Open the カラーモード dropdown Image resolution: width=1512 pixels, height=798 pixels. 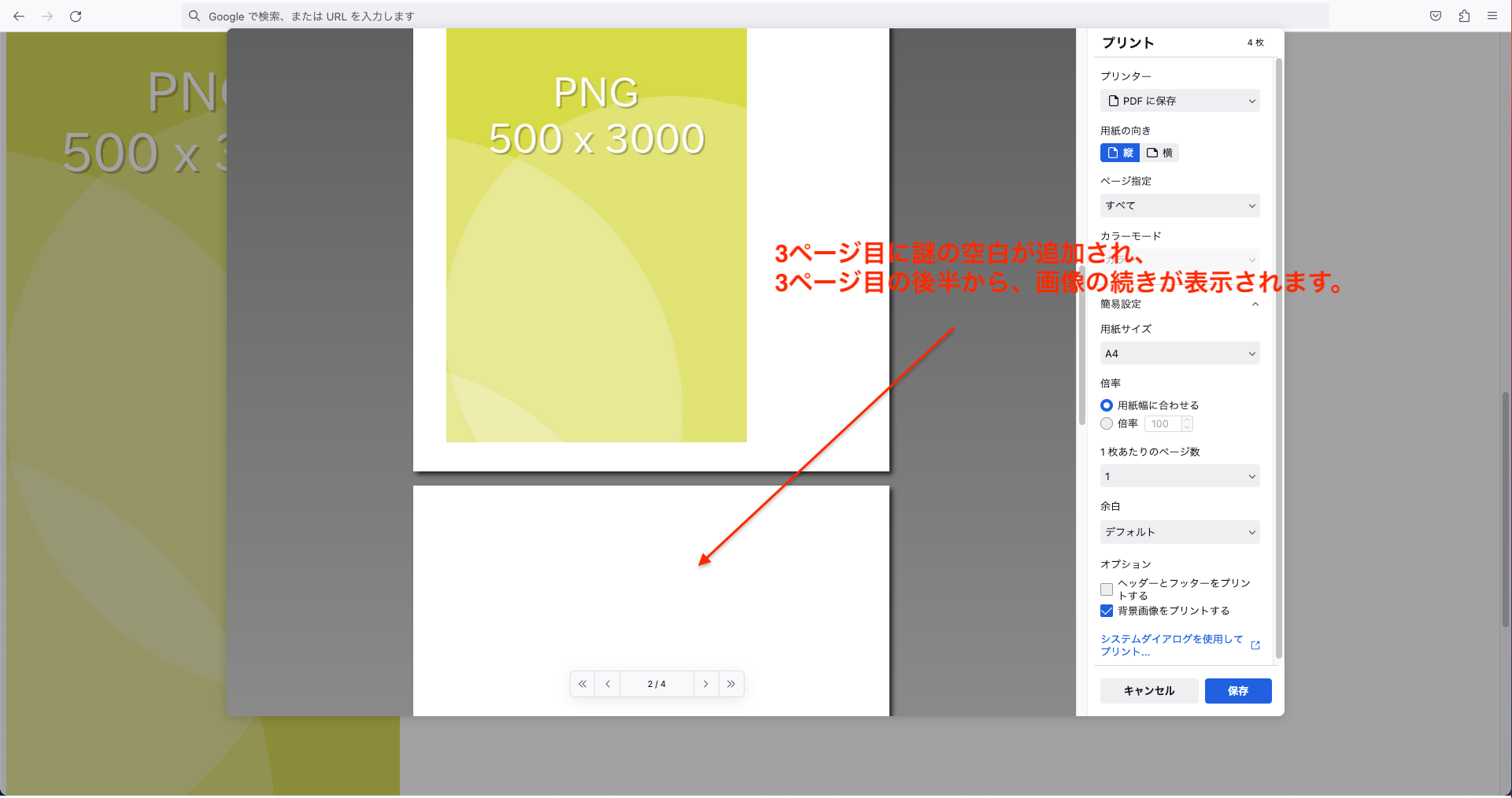1180,260
